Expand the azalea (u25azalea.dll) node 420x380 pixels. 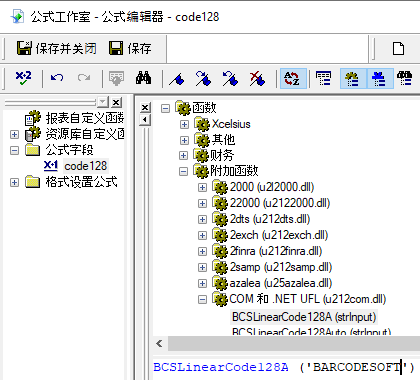coord(202,283)
